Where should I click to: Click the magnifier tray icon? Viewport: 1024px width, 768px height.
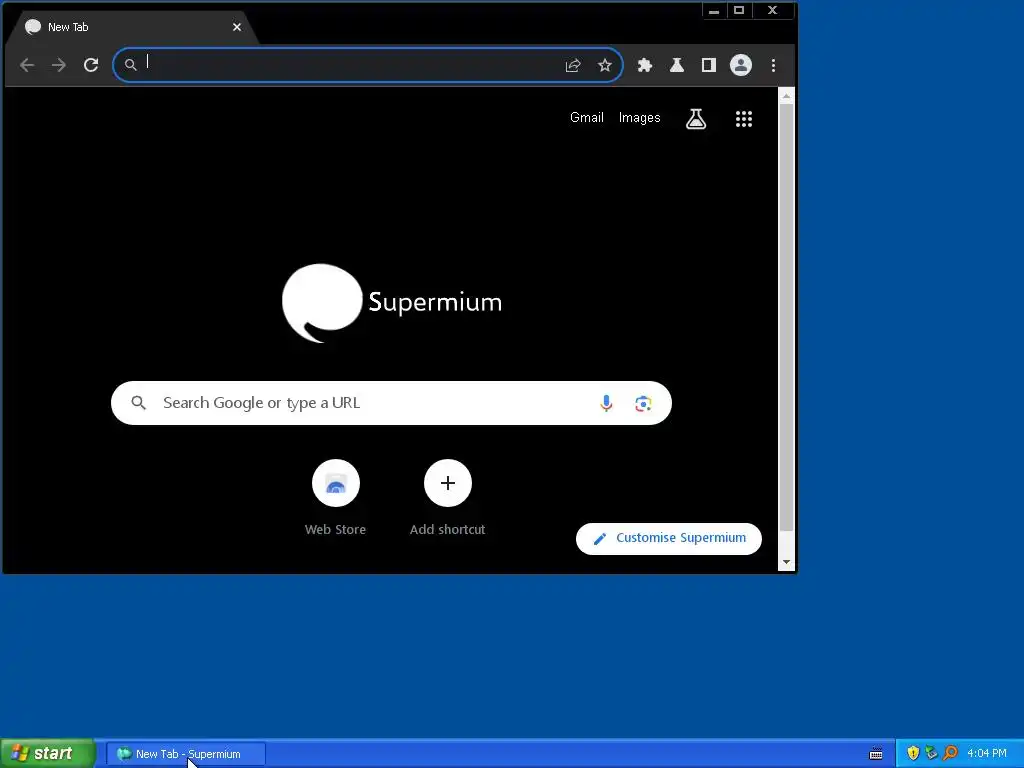coord(950,753)
